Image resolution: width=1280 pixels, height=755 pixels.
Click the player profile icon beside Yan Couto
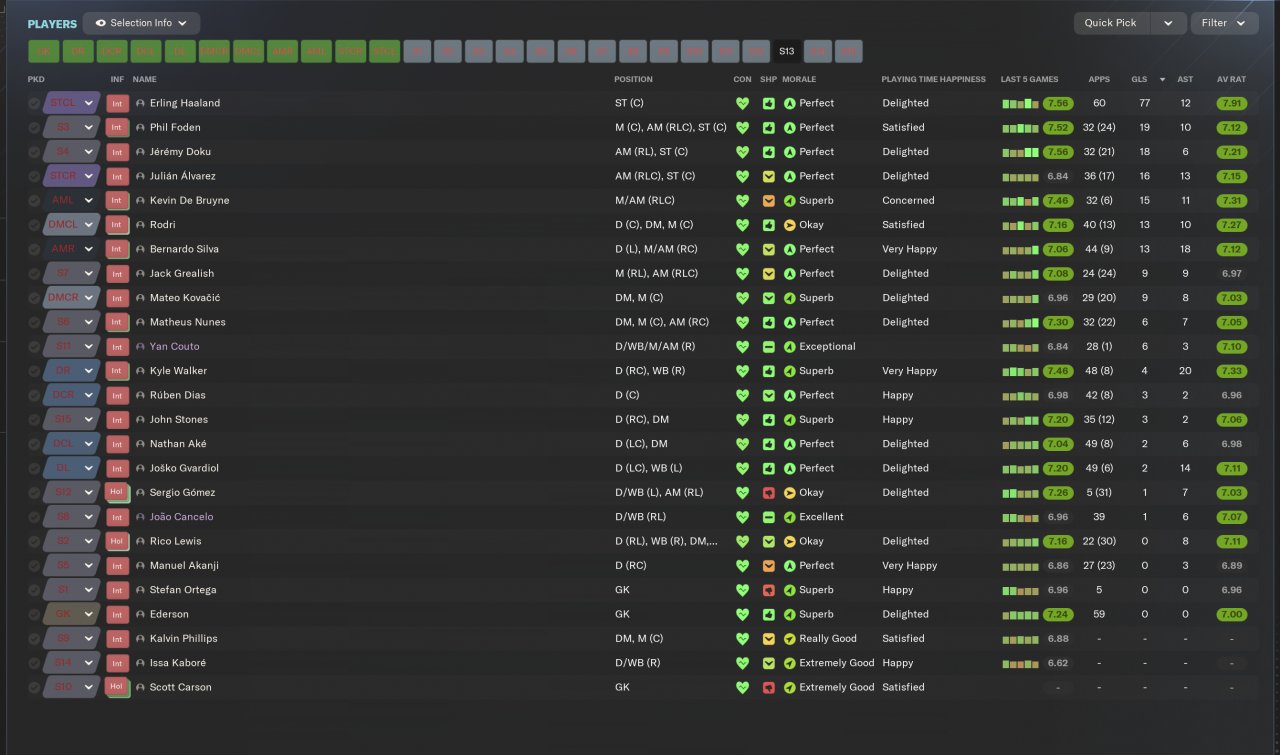(x=140, y=347)
